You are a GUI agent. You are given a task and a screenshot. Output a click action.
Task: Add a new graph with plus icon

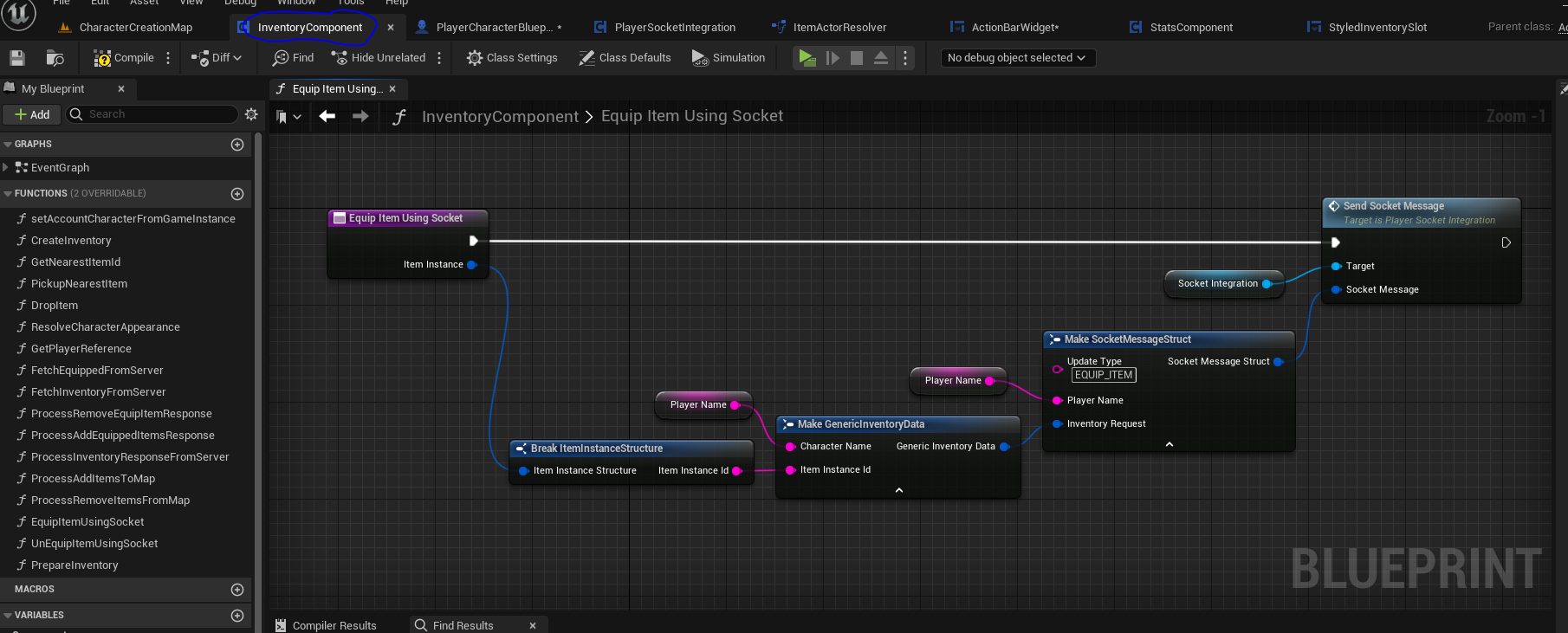(237, 145)
